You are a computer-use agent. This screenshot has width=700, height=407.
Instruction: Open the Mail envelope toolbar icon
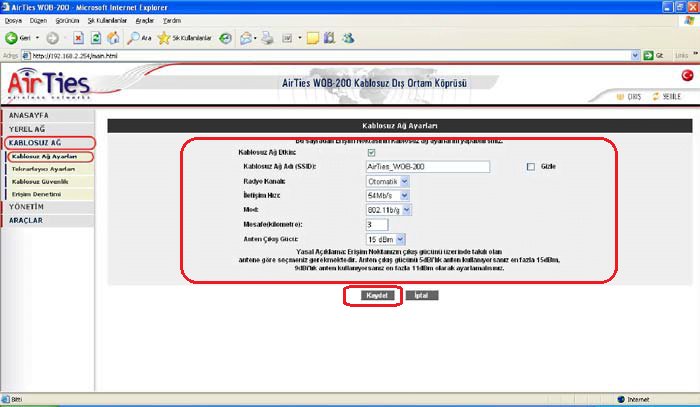[246, 39]
